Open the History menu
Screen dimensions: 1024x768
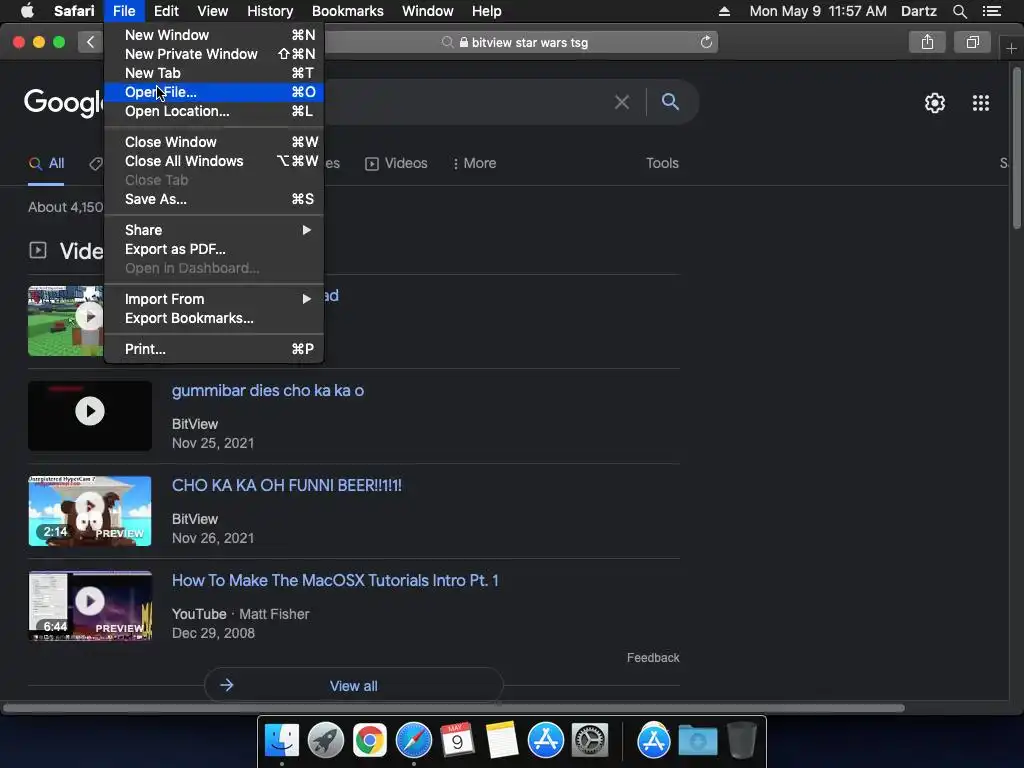pos(270,11)
